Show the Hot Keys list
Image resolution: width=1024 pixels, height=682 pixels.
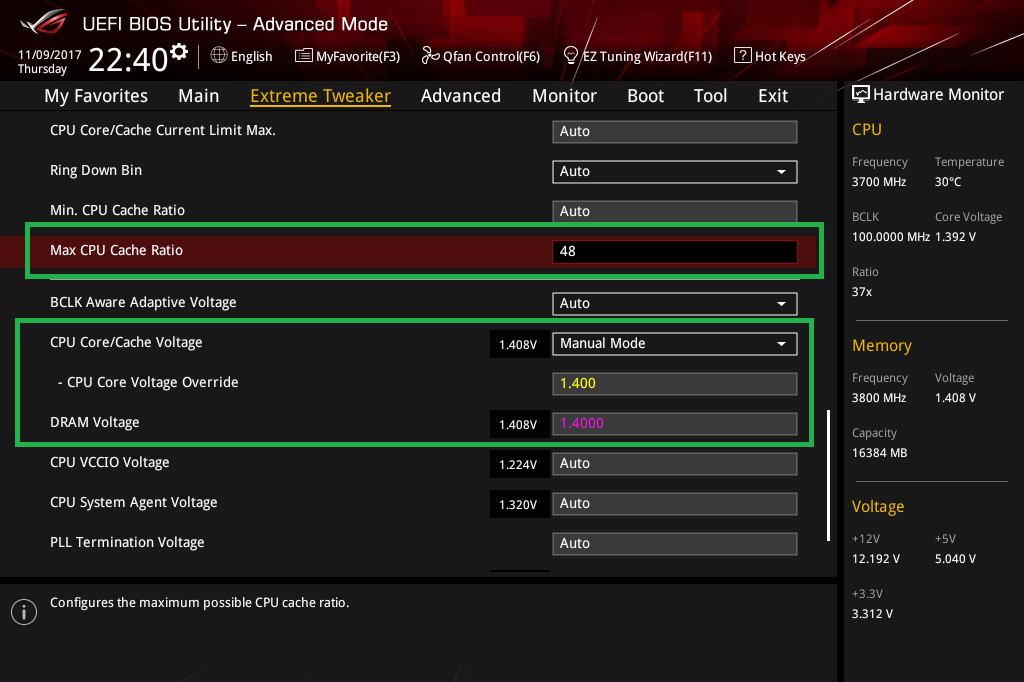tap(770, 56)
